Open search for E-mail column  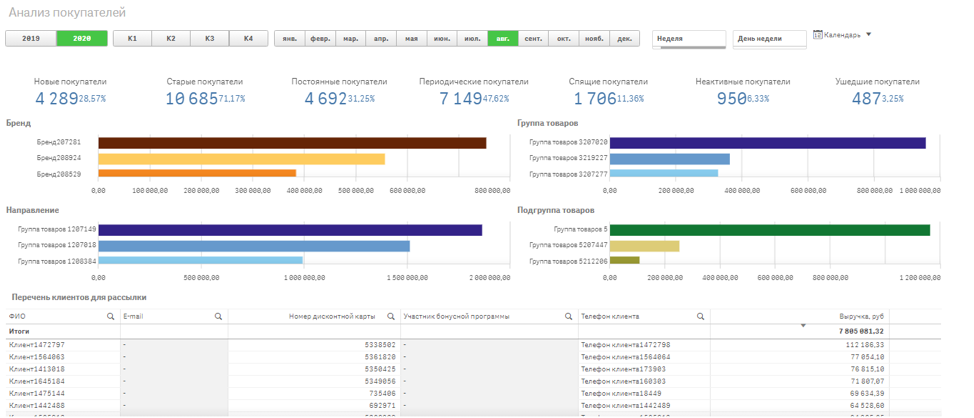click(218, 316)
